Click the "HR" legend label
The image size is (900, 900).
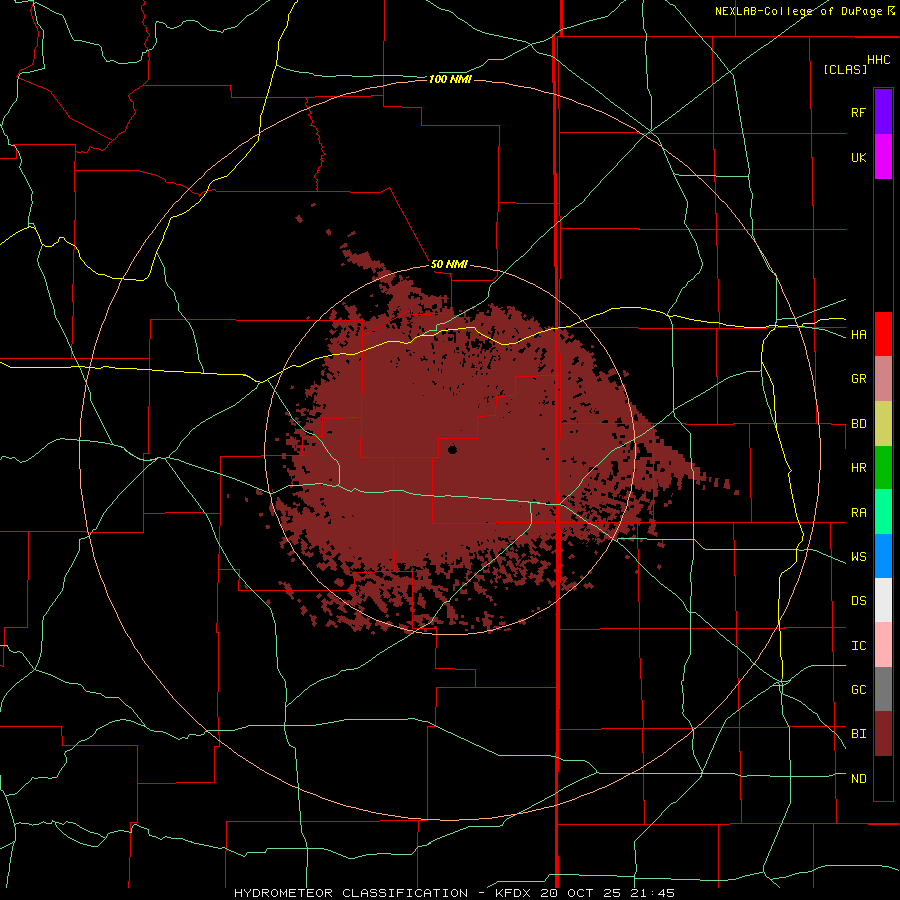[x=858, y=468]
